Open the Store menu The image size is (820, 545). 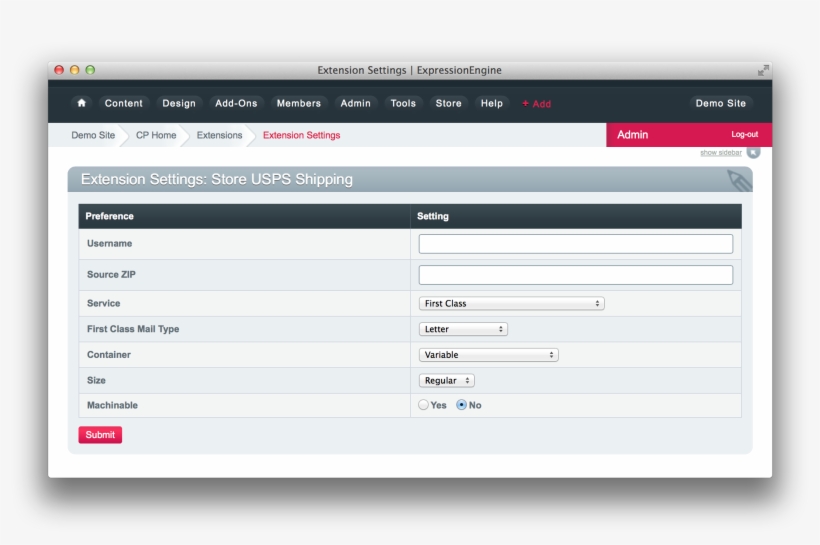(448, 103)
